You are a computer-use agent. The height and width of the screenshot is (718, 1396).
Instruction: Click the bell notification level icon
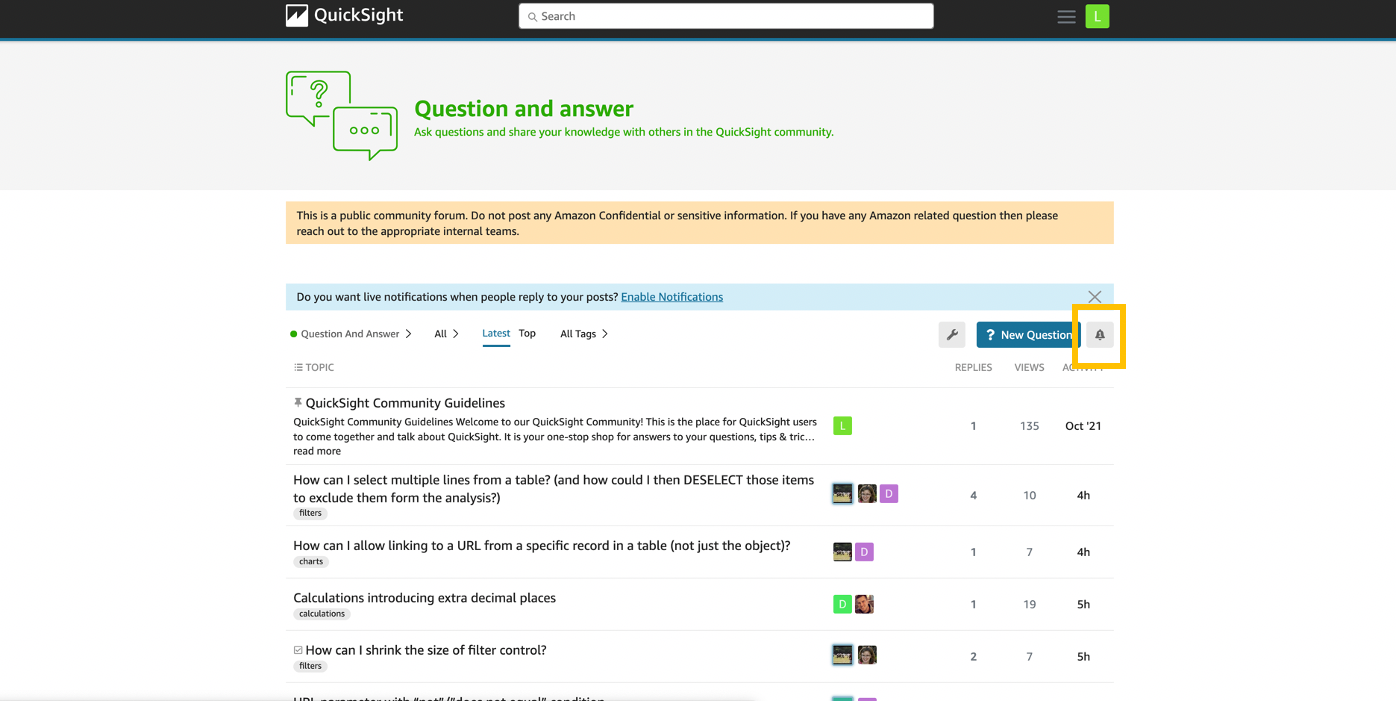(x=1100, y=335)
